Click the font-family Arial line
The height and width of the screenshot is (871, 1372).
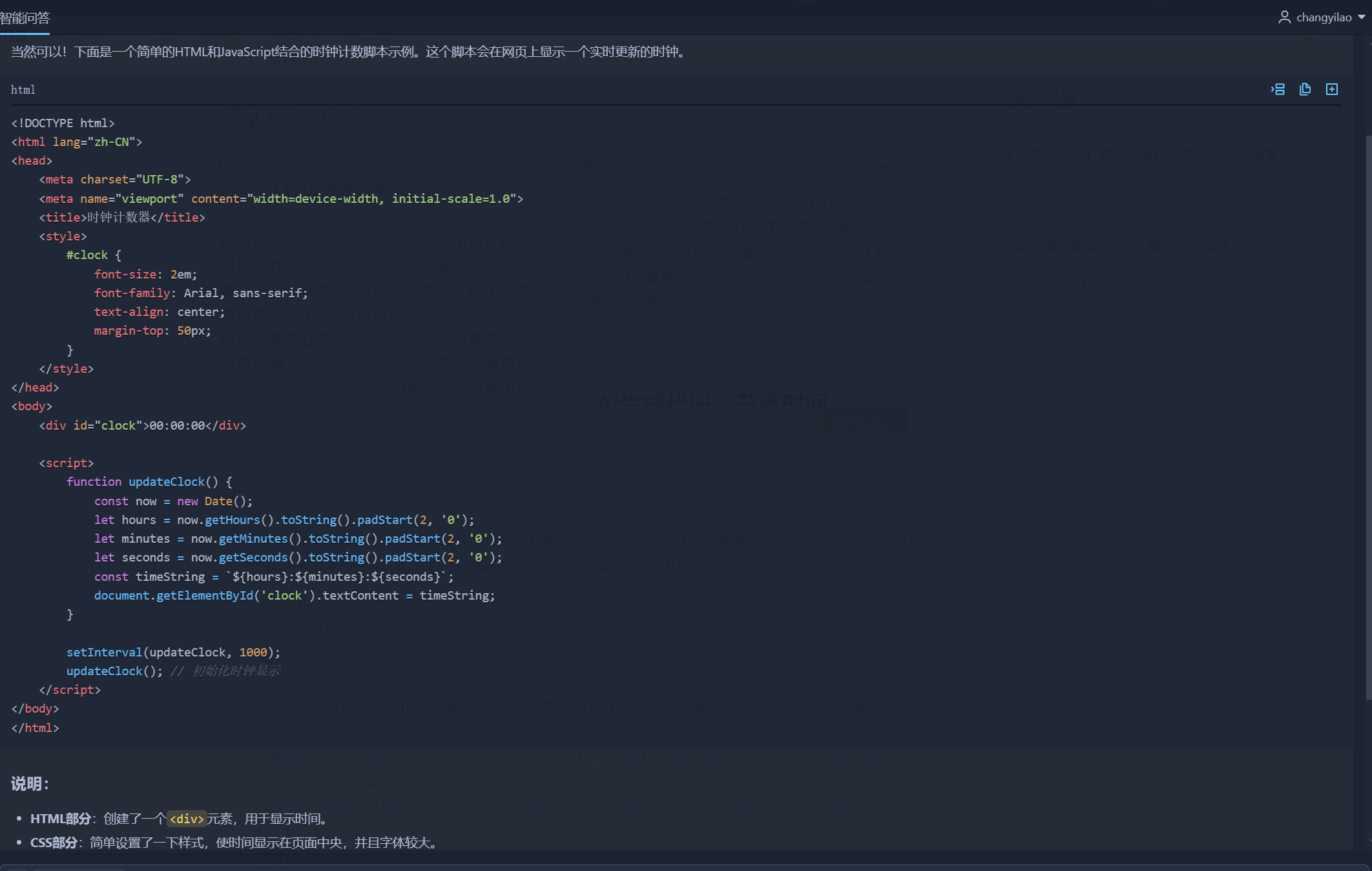click(201, 293)
